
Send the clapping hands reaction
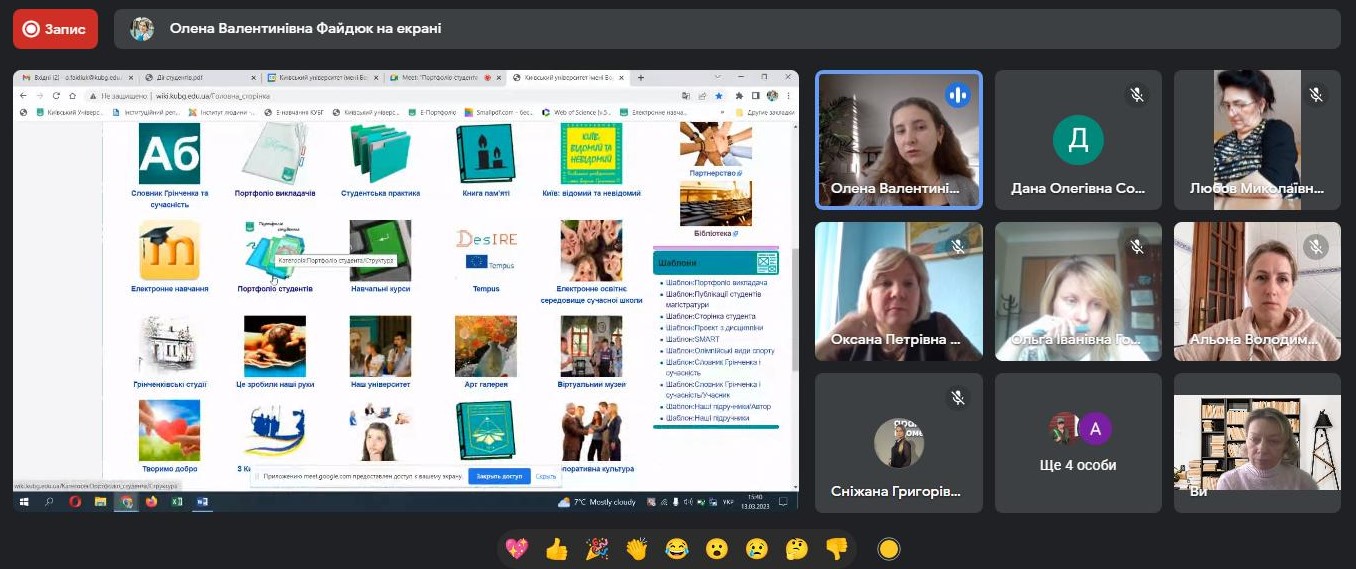pyautogui.click(x=637, y=548)
